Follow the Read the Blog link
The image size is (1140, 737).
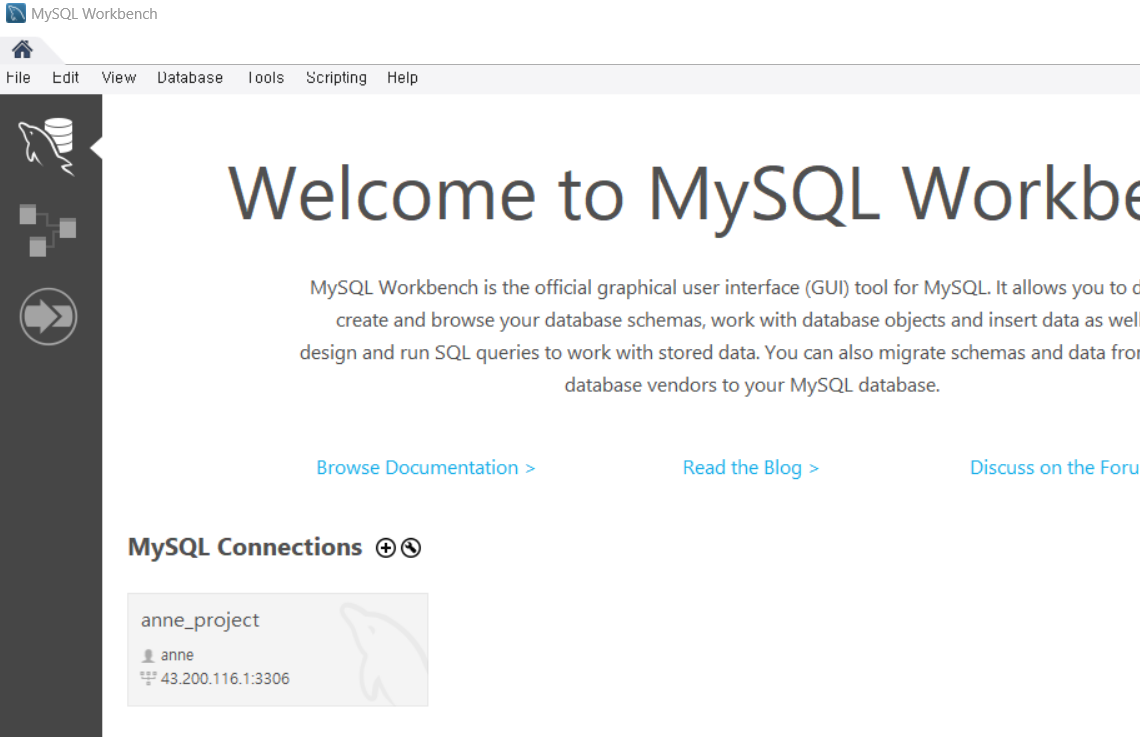point(750,467)
